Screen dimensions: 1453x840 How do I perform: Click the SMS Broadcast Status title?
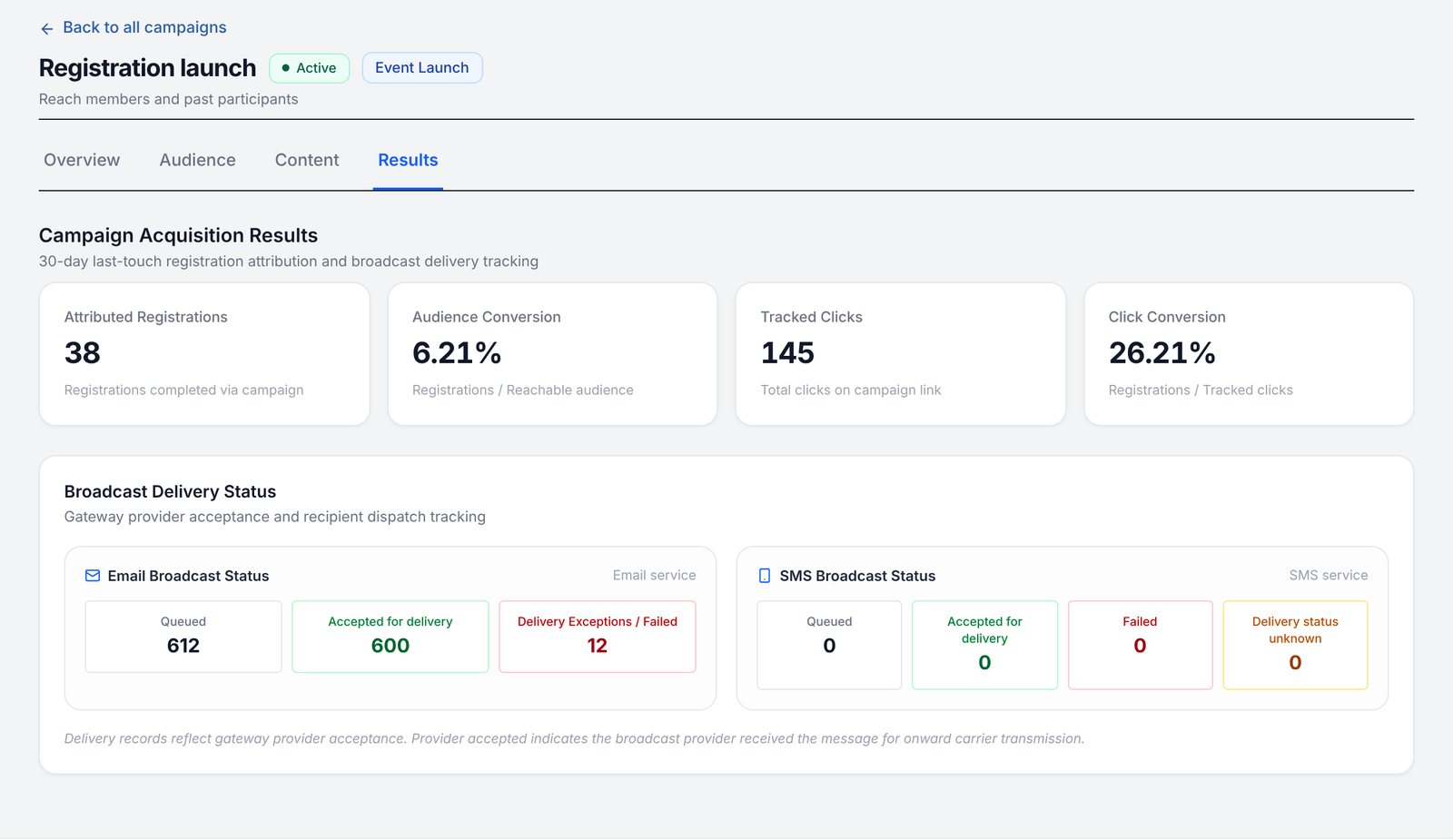pyautogui.click(x=857, y=576)
